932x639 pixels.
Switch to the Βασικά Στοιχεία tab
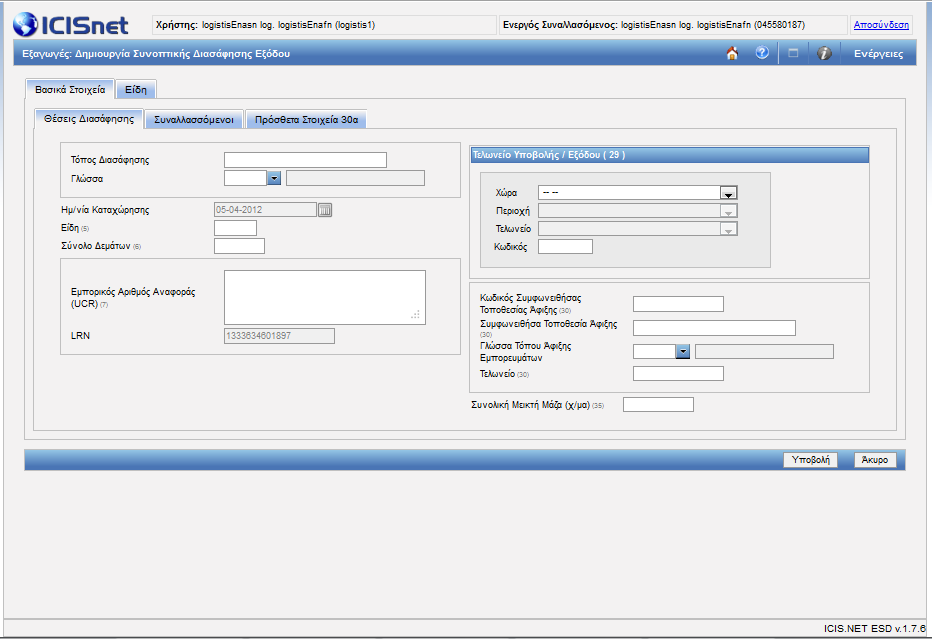coord(70,90)
